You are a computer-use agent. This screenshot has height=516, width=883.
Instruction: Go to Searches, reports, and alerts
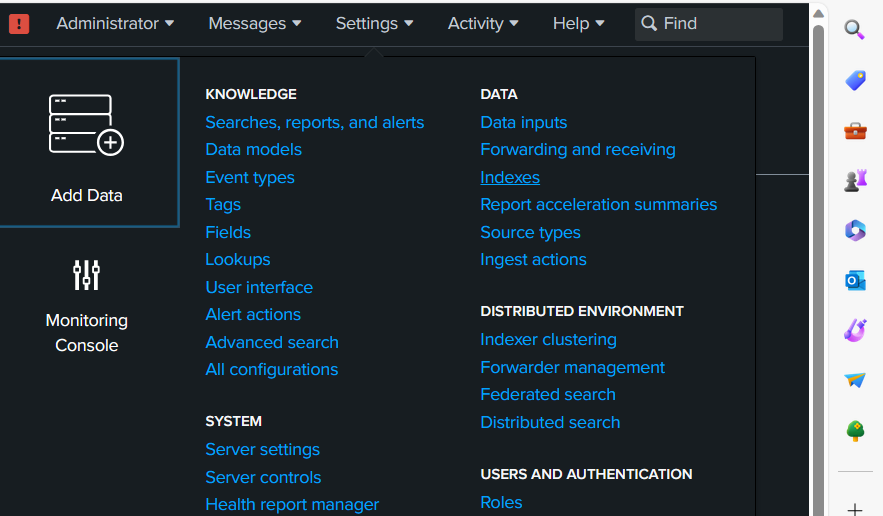(314, 122)
